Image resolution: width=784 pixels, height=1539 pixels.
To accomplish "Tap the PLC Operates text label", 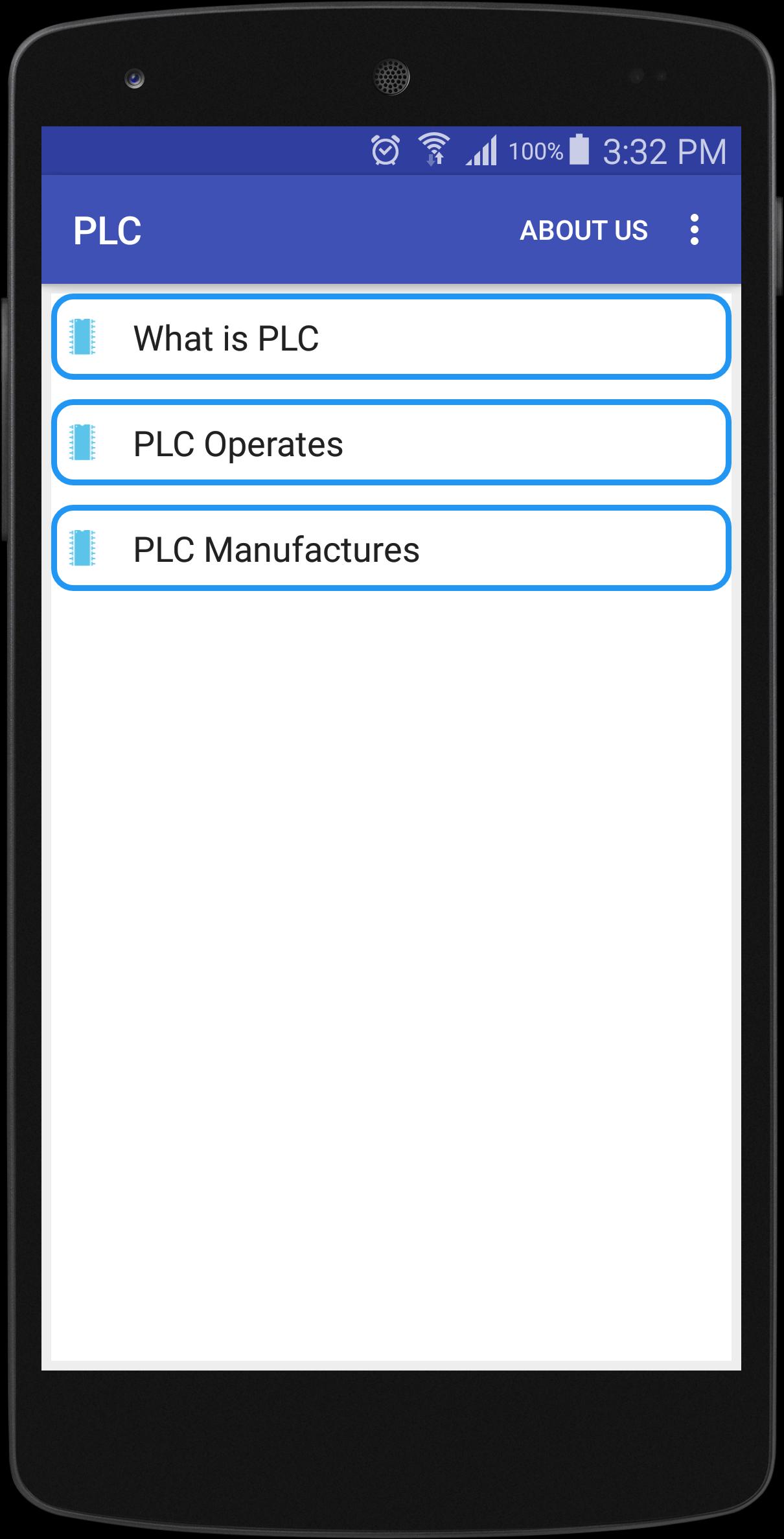I will (238, 445).
